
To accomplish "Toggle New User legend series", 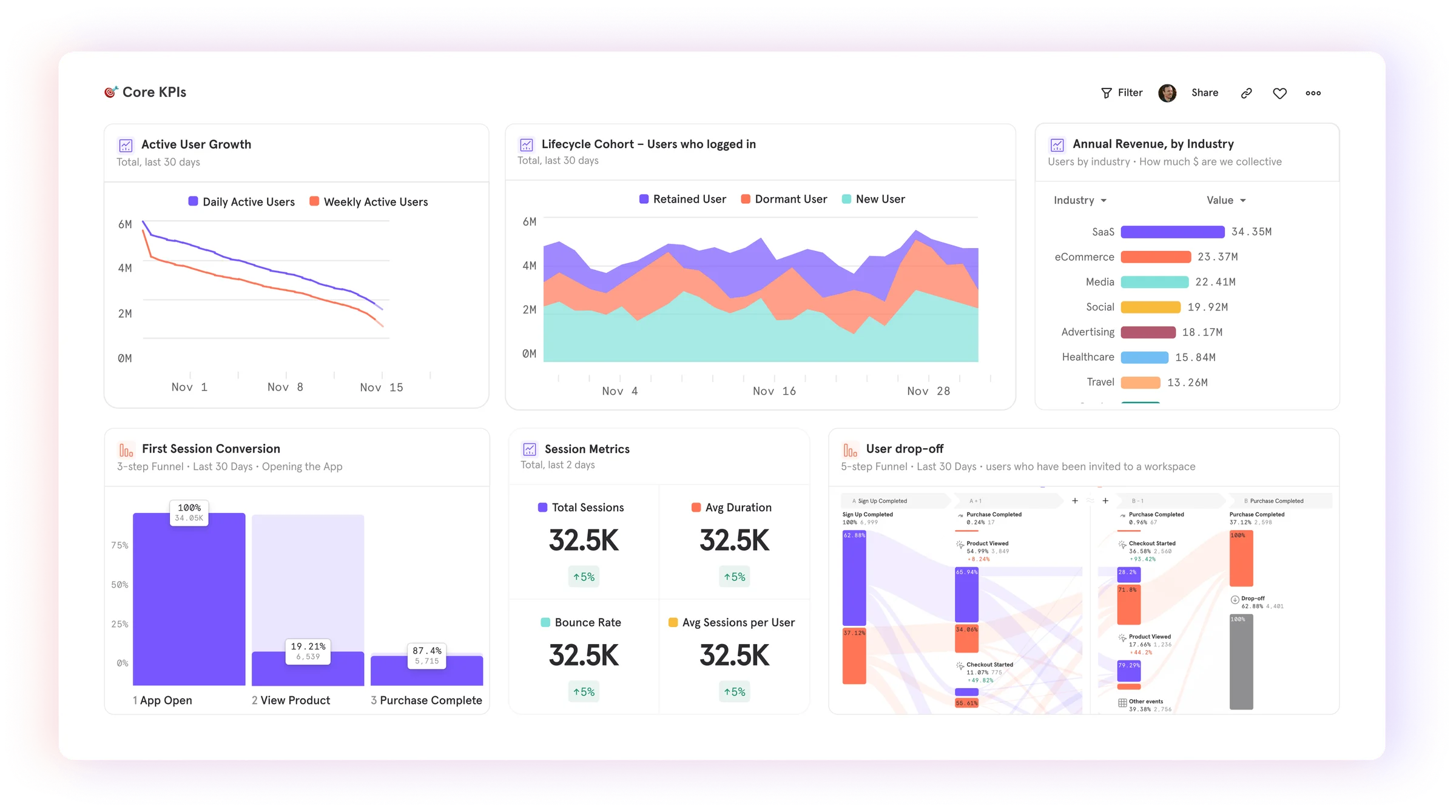I will pyautogui.click(x=874, y=199).
